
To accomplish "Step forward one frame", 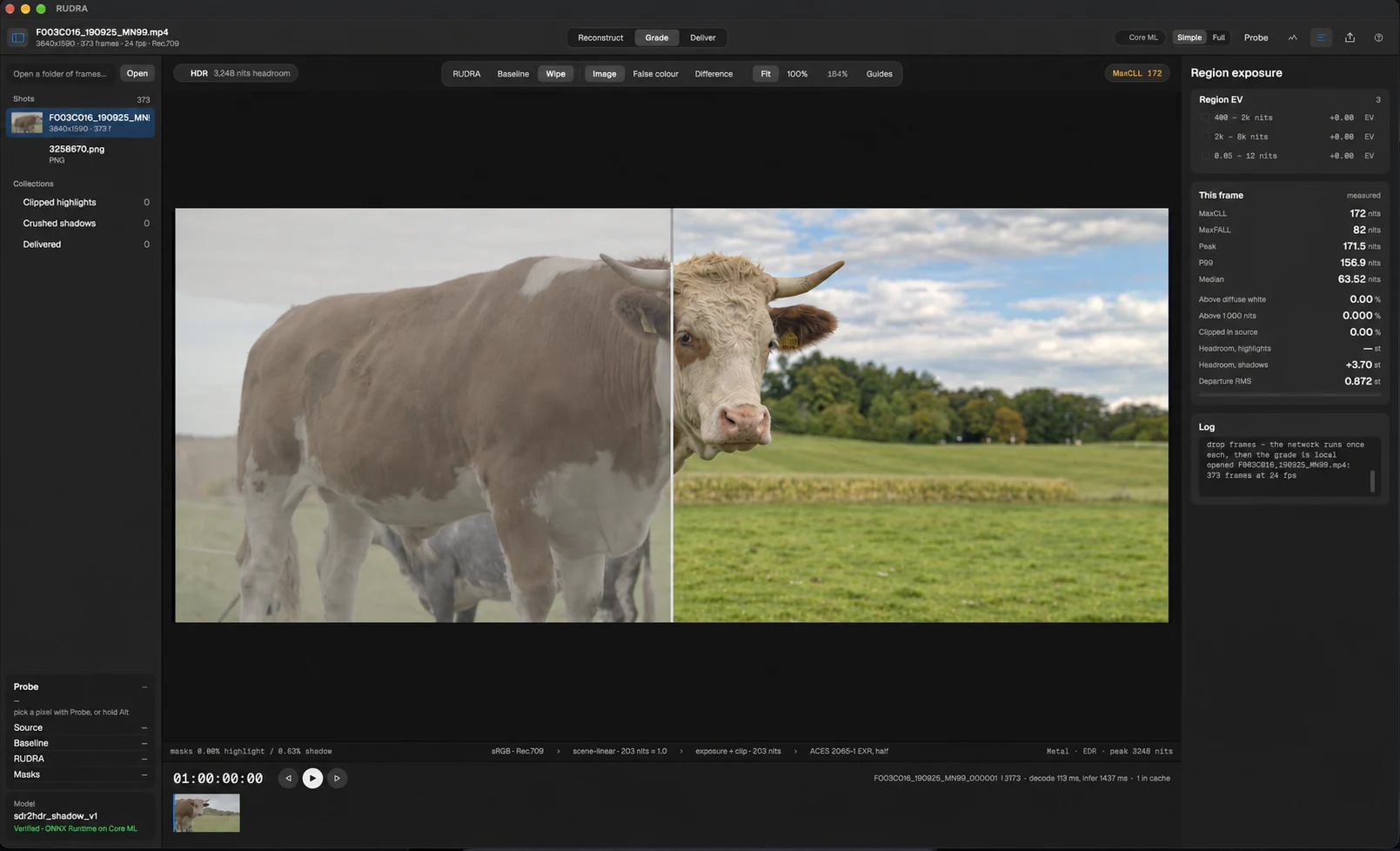I will pos(337,779).
